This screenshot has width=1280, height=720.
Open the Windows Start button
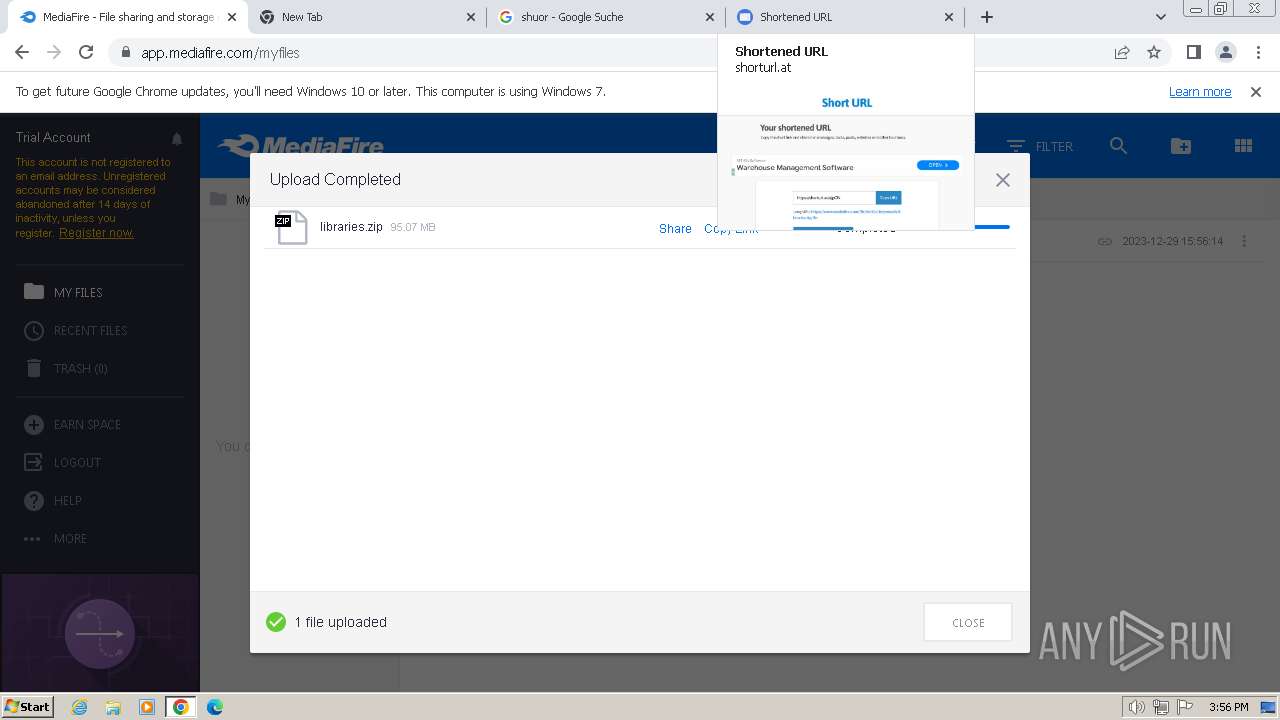(27, 707)
